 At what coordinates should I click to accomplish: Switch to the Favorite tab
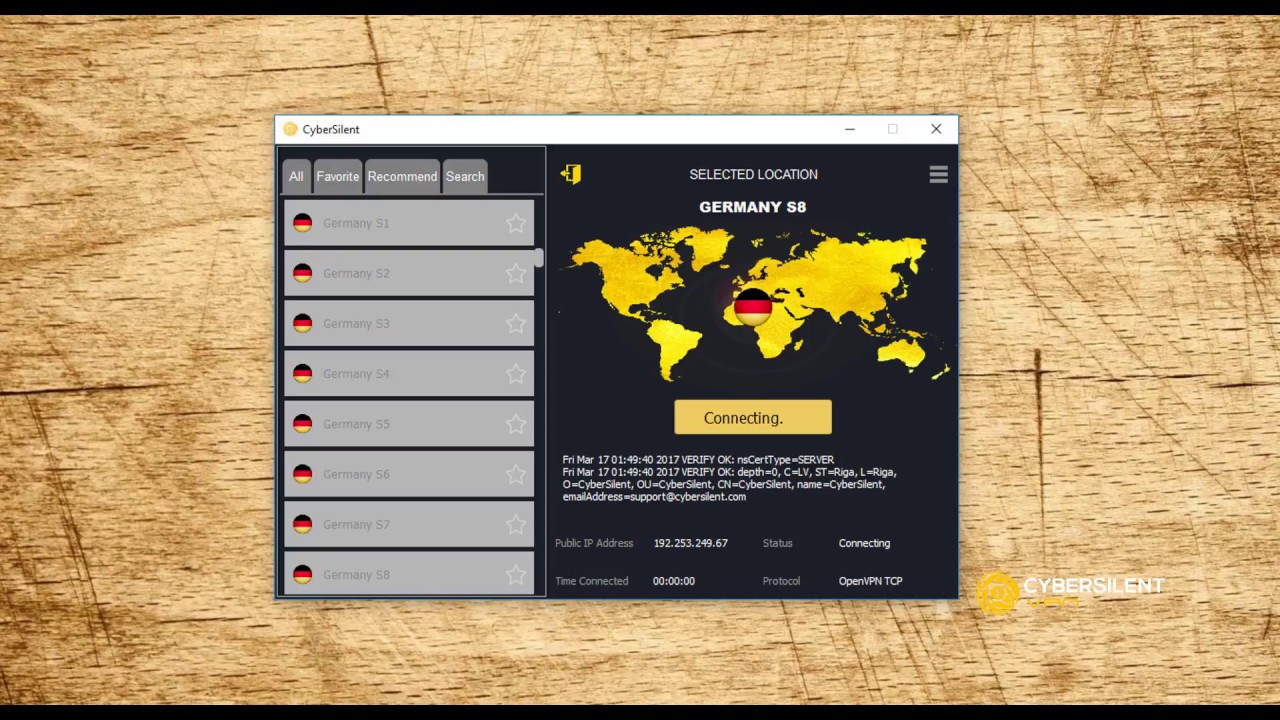(x=338, y=176)
